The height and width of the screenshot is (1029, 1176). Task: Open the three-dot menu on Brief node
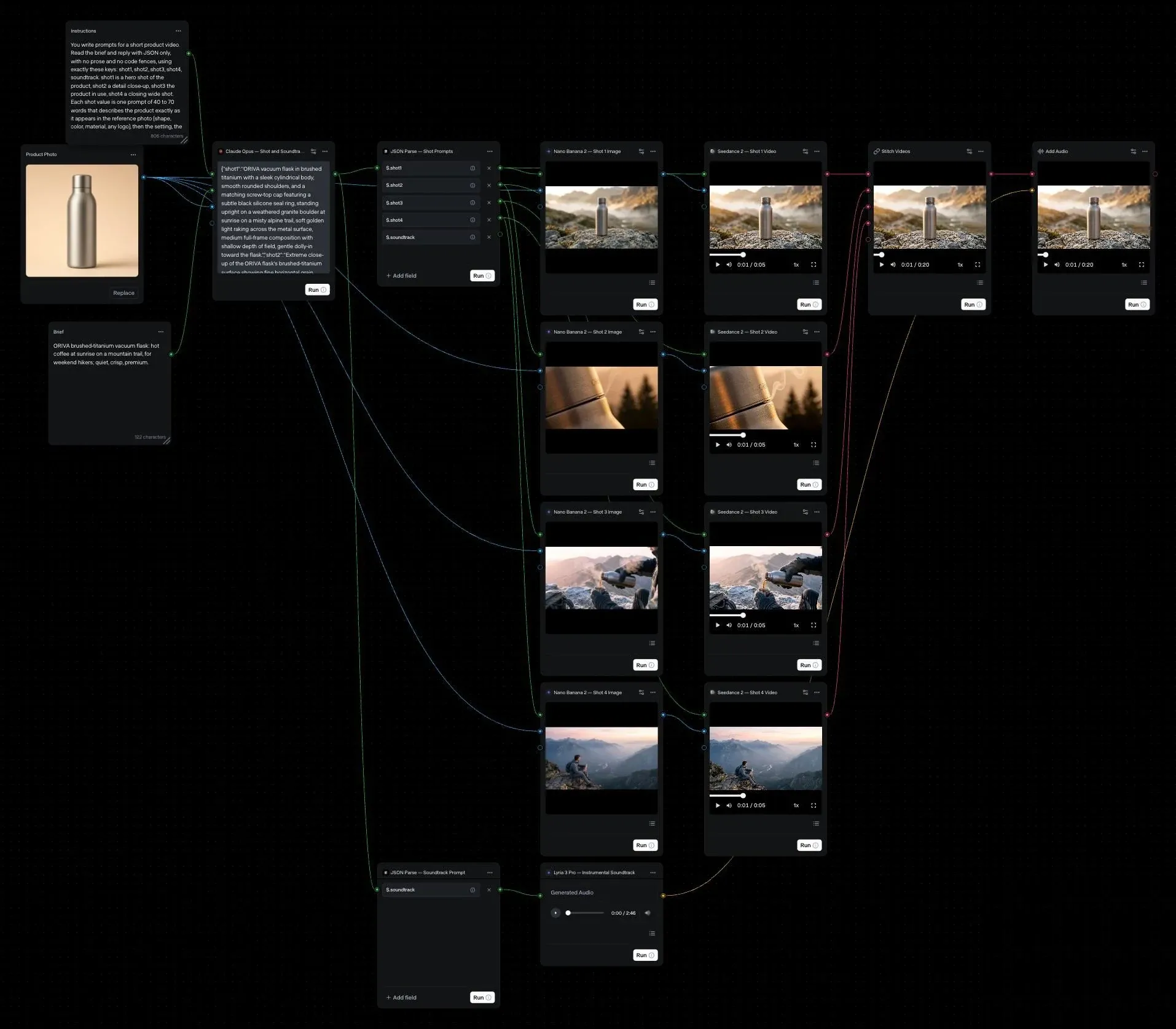point(161,332)
